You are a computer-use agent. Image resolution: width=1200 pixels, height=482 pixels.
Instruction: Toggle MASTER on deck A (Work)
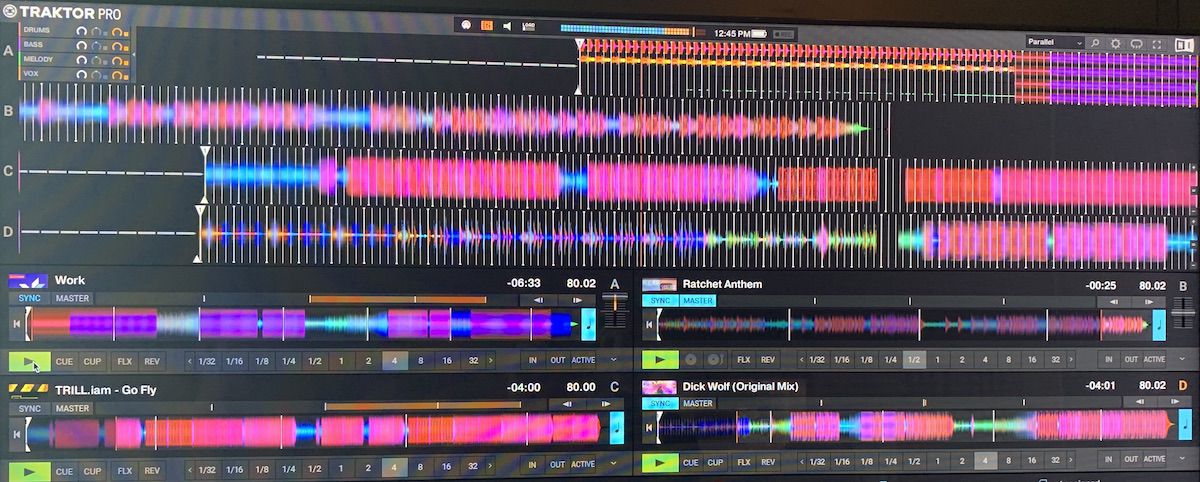[72, 298]
